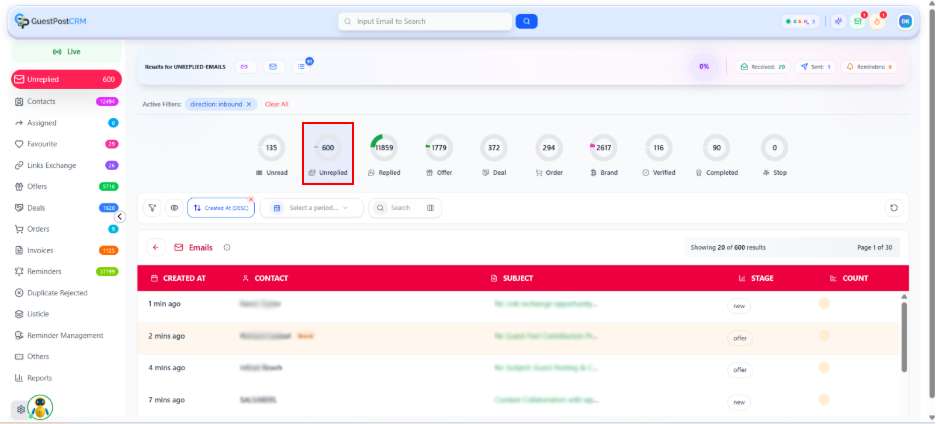
Task: Open the user avatar profile menu
Action: click(906, 21)
